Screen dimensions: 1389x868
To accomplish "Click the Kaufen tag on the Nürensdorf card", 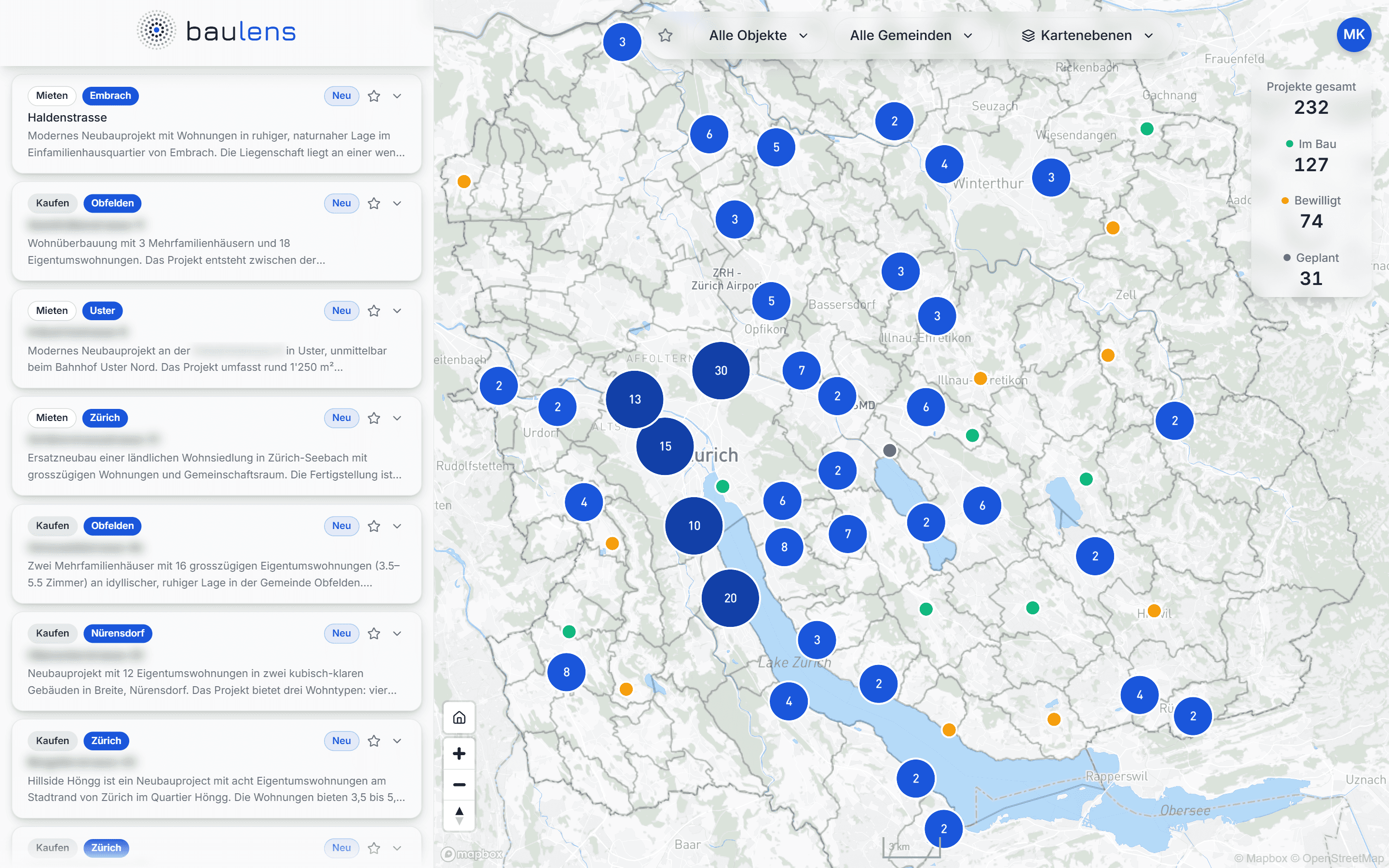I will pos(52,633).
